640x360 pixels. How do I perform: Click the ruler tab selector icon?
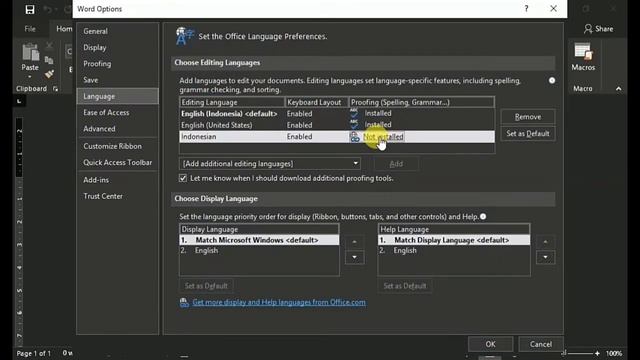pyautogui.click(x=19, y=101)
